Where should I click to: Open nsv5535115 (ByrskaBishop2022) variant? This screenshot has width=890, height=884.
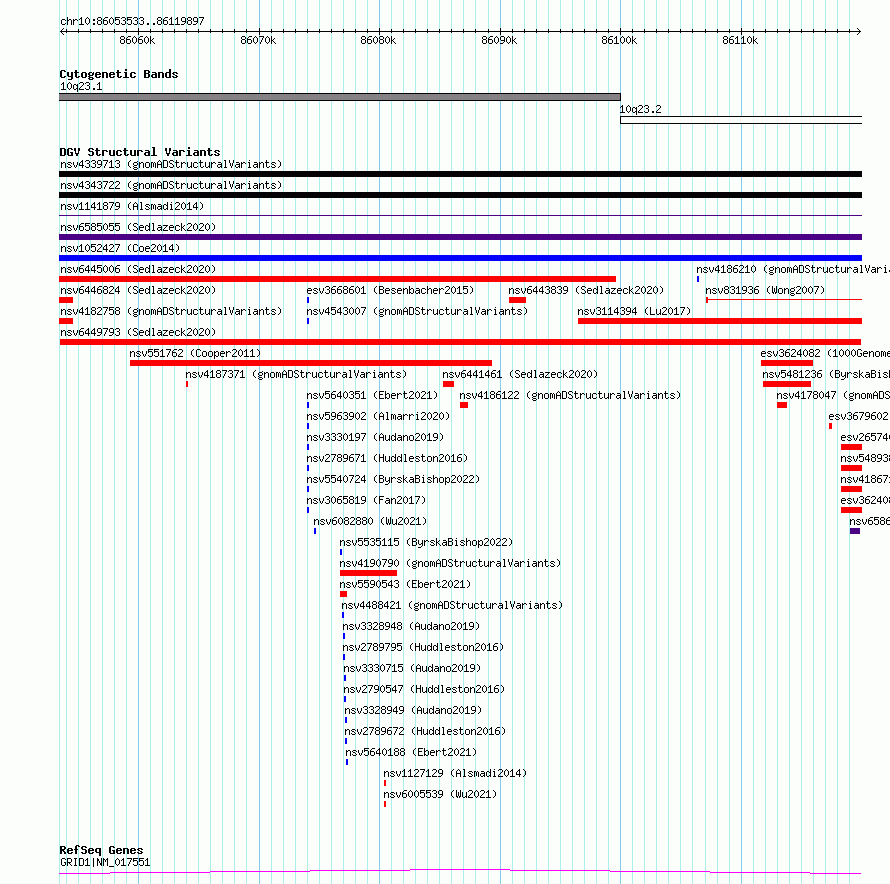point(426,542)
